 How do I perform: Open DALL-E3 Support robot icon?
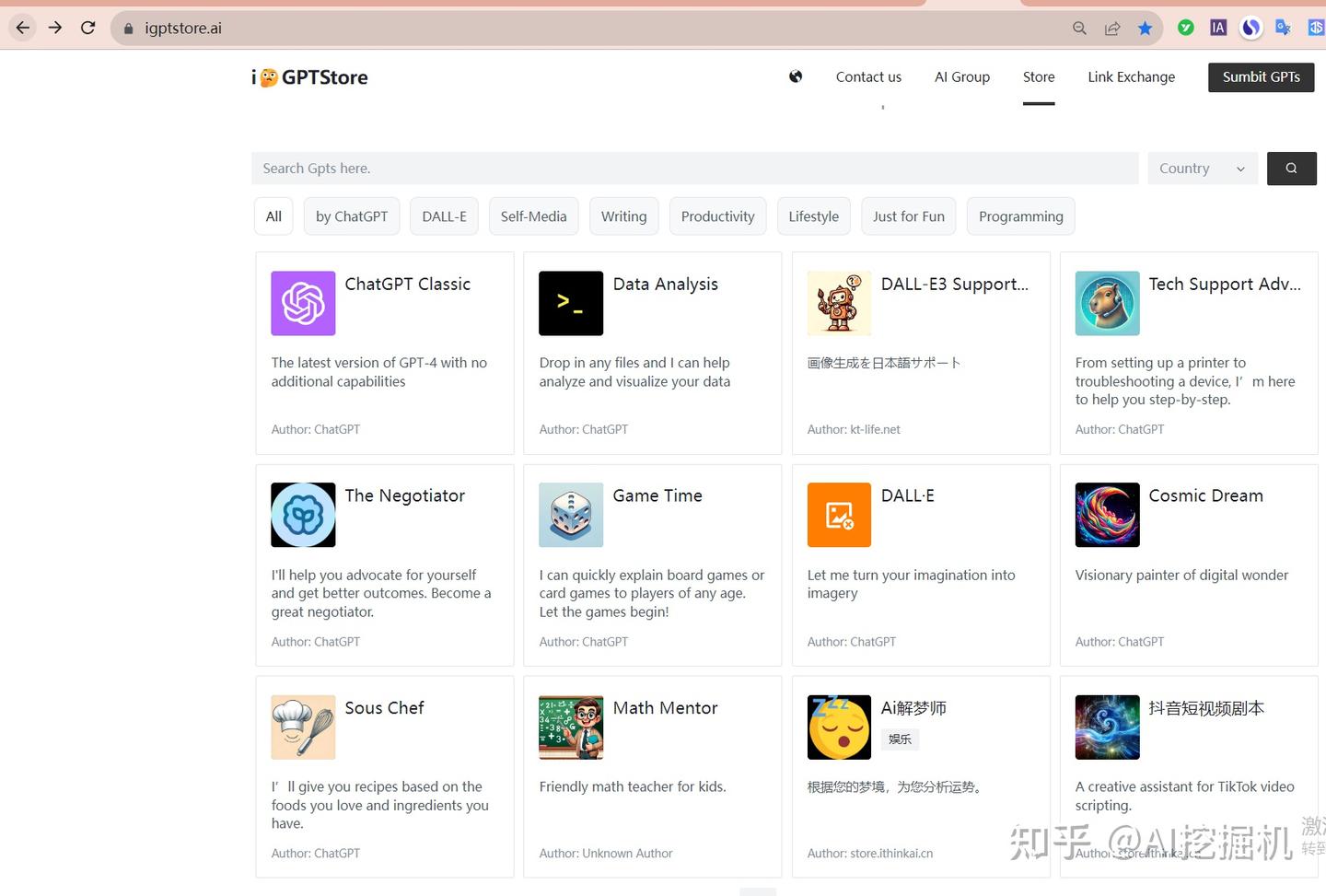click(839, 303)
